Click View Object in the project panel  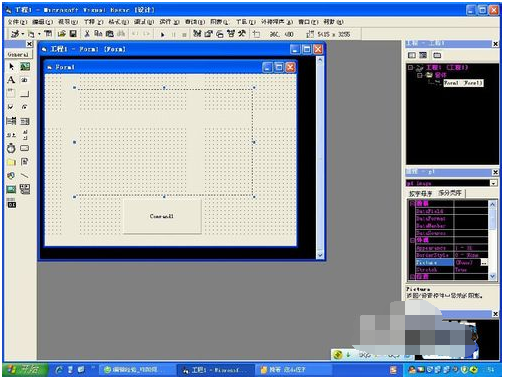(x=423, y=55)
